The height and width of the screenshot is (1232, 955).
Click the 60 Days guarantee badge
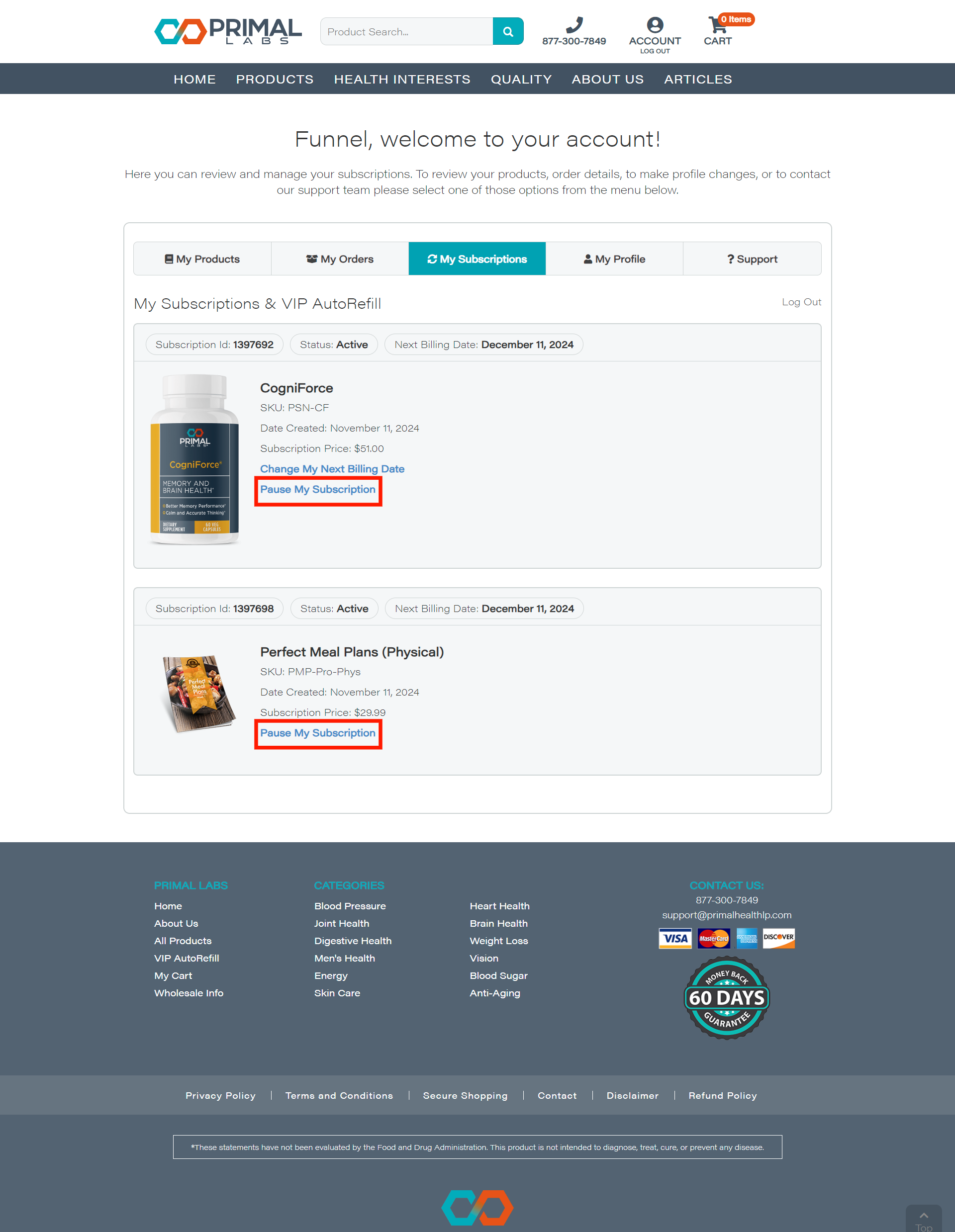pyautogui.click(x=726, y=997)
